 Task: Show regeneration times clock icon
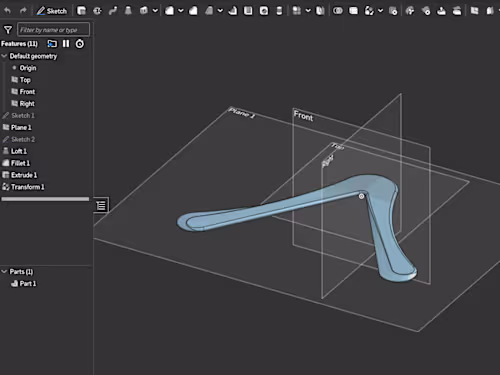(x=80, y=44)
